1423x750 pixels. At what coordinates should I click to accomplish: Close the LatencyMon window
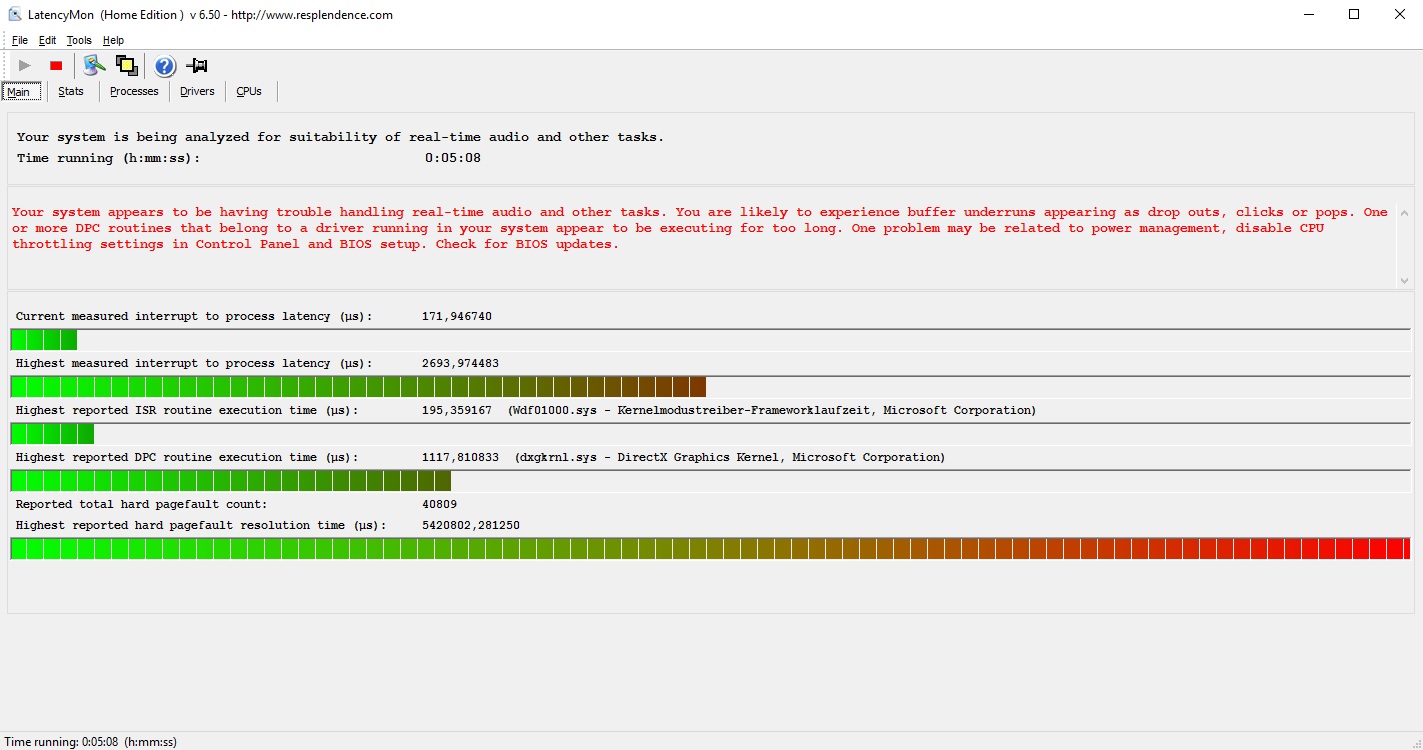(1400, 14)
